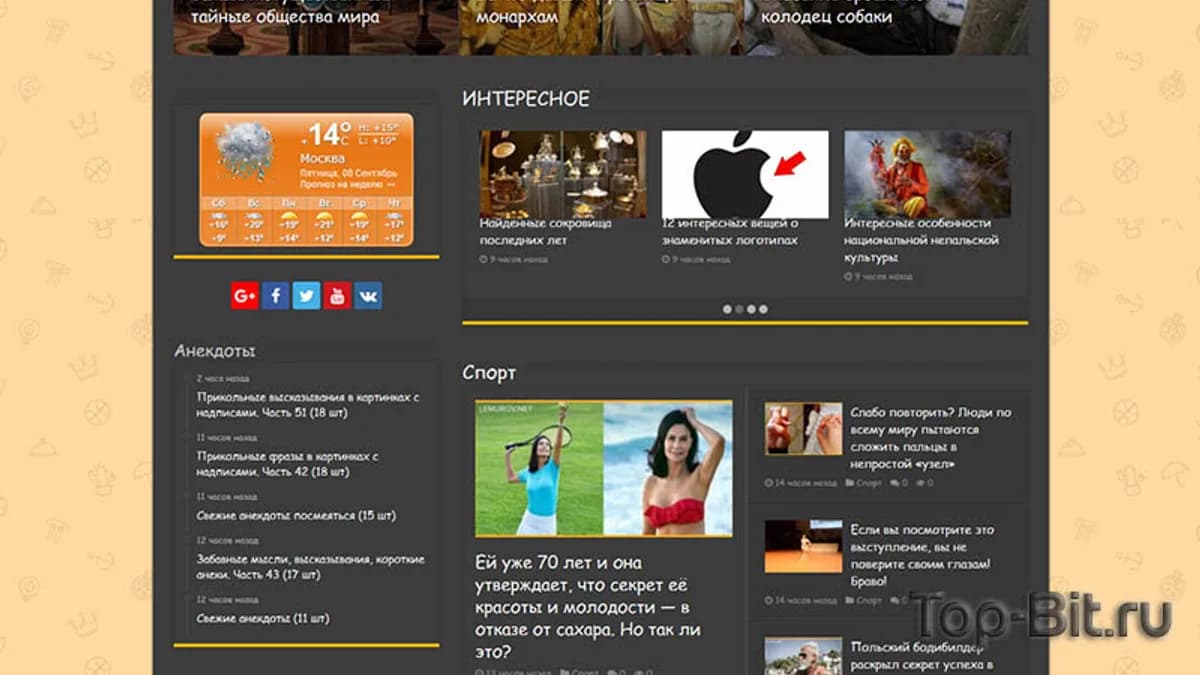
Task: Click the 'ИНТЕРЕСНОЕ' section heading
Action: (526, 99)
